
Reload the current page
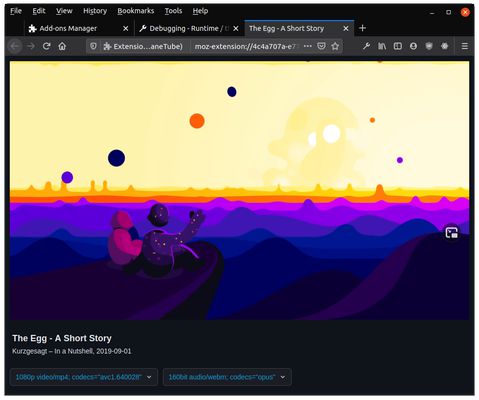(47, 46)
